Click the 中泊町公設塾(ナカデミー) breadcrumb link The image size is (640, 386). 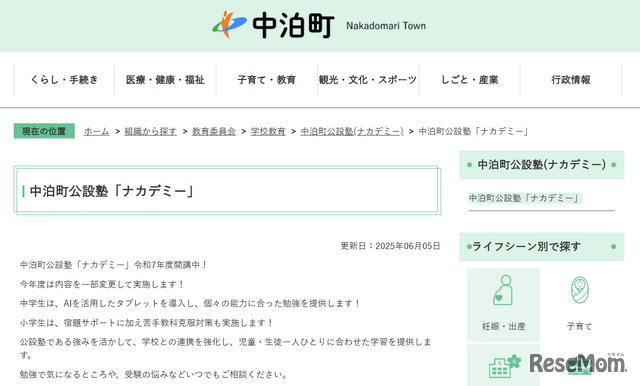352,131
